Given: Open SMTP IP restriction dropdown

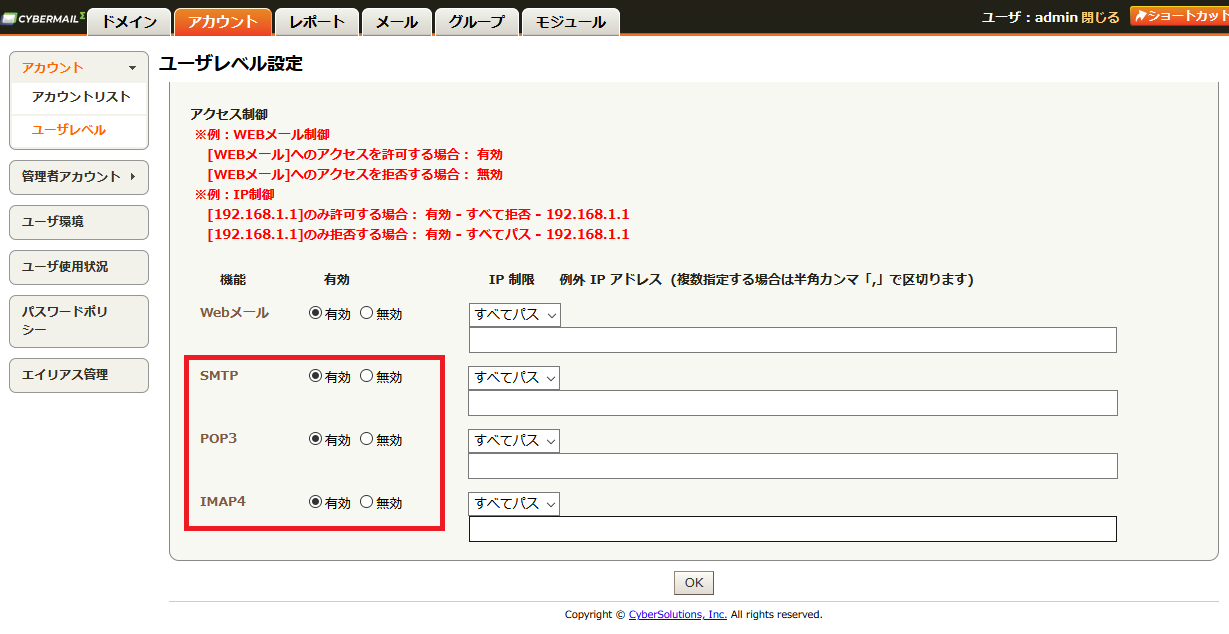Looking at the screenshot, I should 514,378.
